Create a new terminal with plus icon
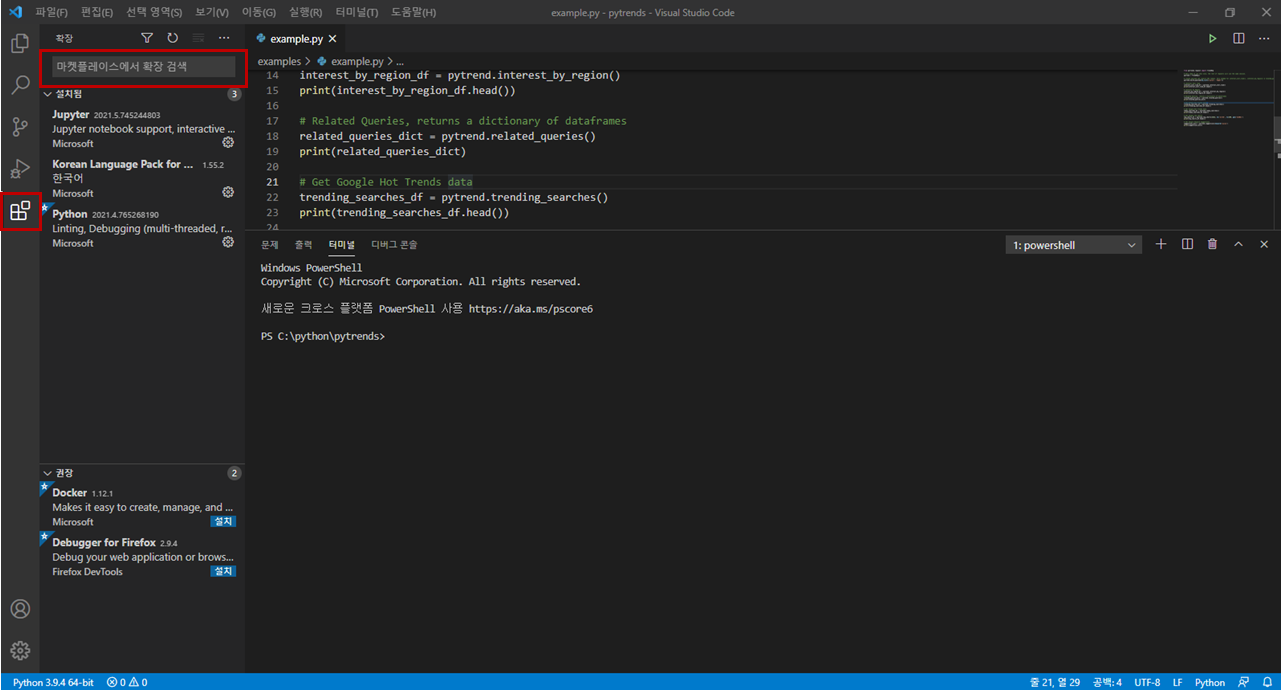 pos(1161,244)
